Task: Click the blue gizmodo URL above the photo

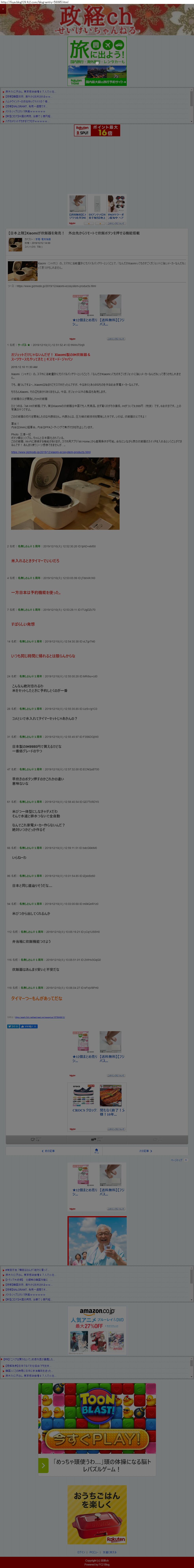Action: coord(51,452)
